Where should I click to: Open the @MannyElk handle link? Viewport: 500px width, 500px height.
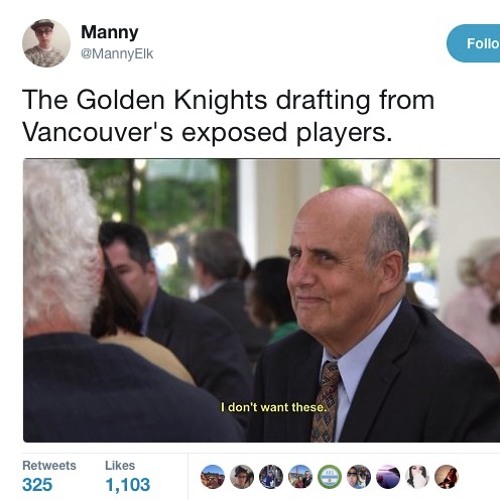[x=117, y=54]
